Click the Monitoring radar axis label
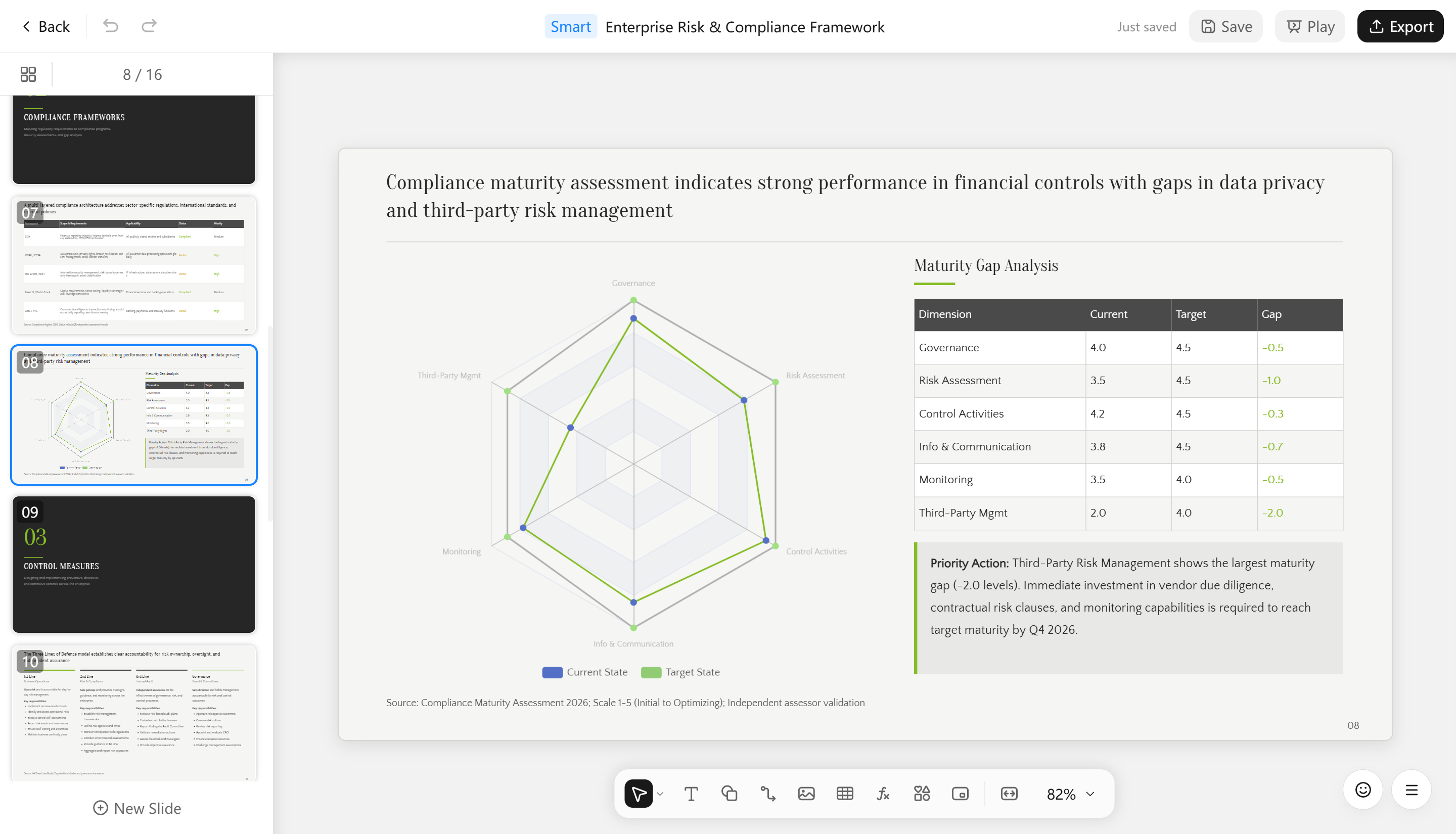1456x834 pixels. pyautogui.click(x=461, y=551)
